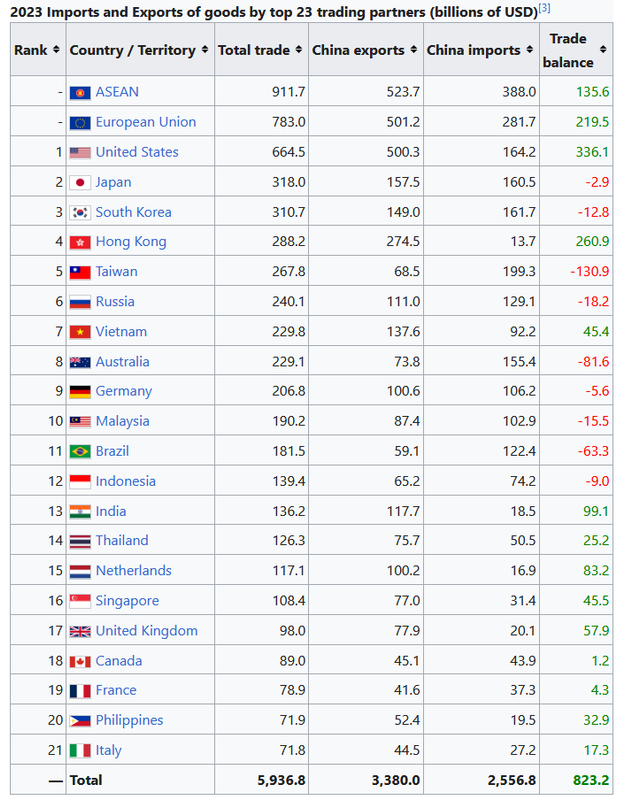The height and width of the screenshot is (800, 625).
Task: Click the South Korea flag icon
Action: click(x=80, y=212)
